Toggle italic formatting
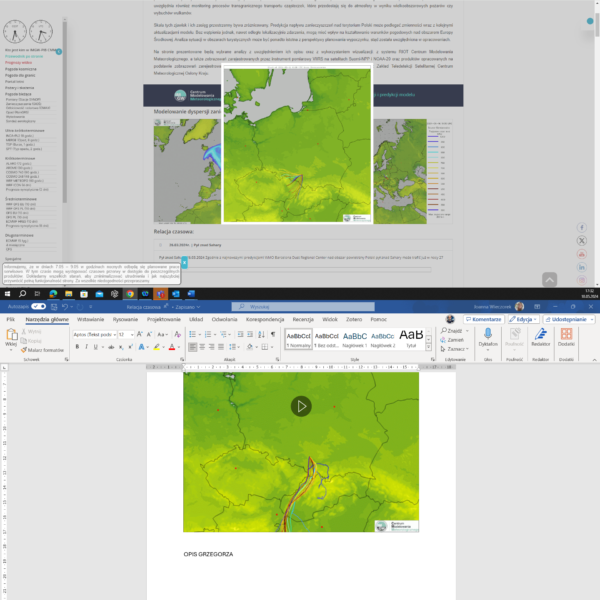Screen dimensions: 600x600 coord(86,347)
